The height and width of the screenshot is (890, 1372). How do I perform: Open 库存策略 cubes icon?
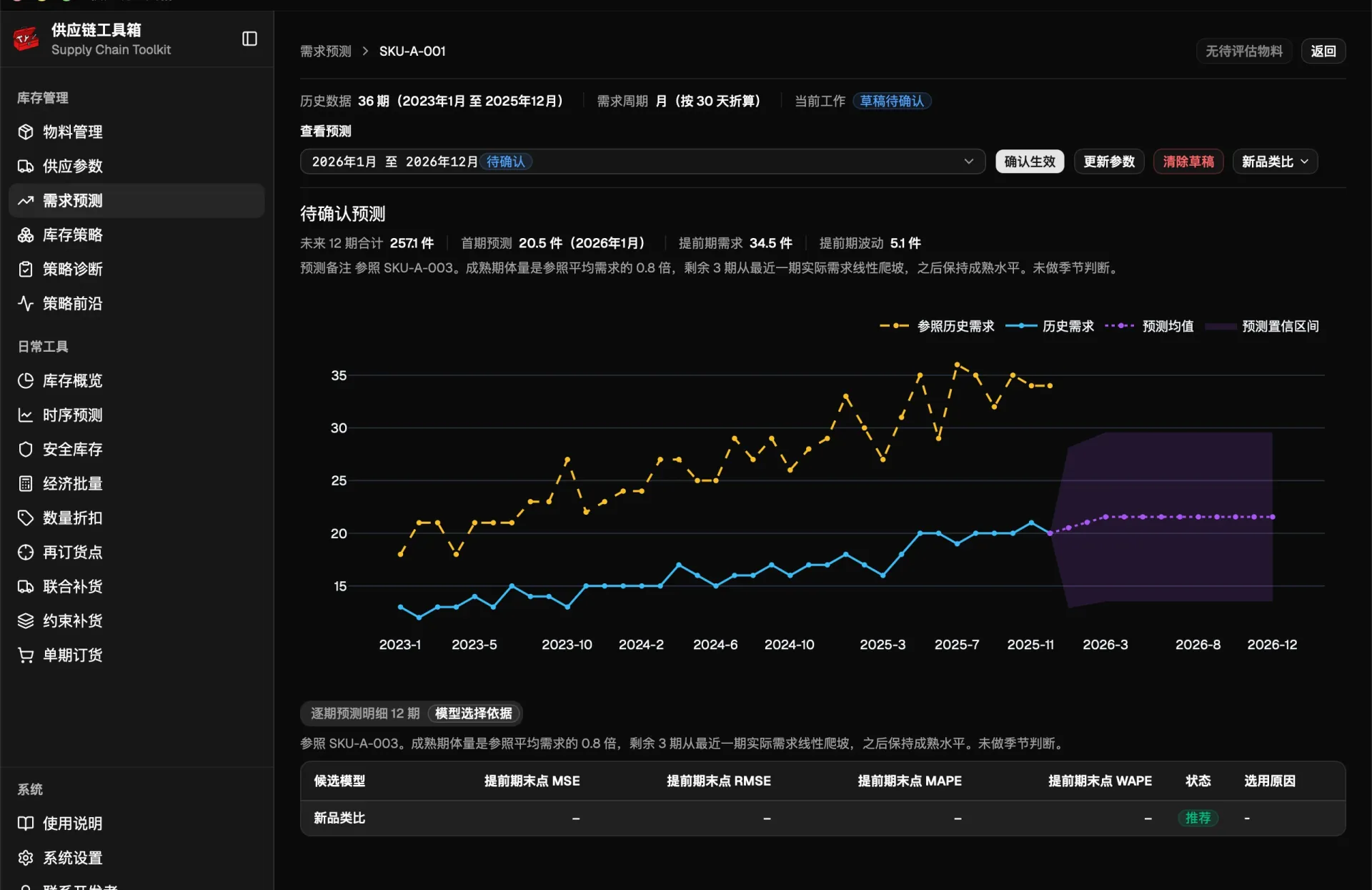[26, 234]
